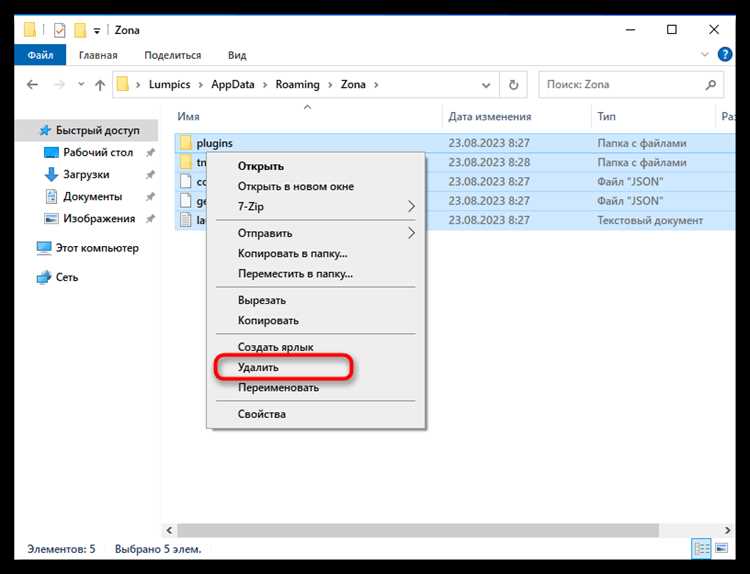
Task: Switch to the Вид ribbon tab
Action: [237, 55]
